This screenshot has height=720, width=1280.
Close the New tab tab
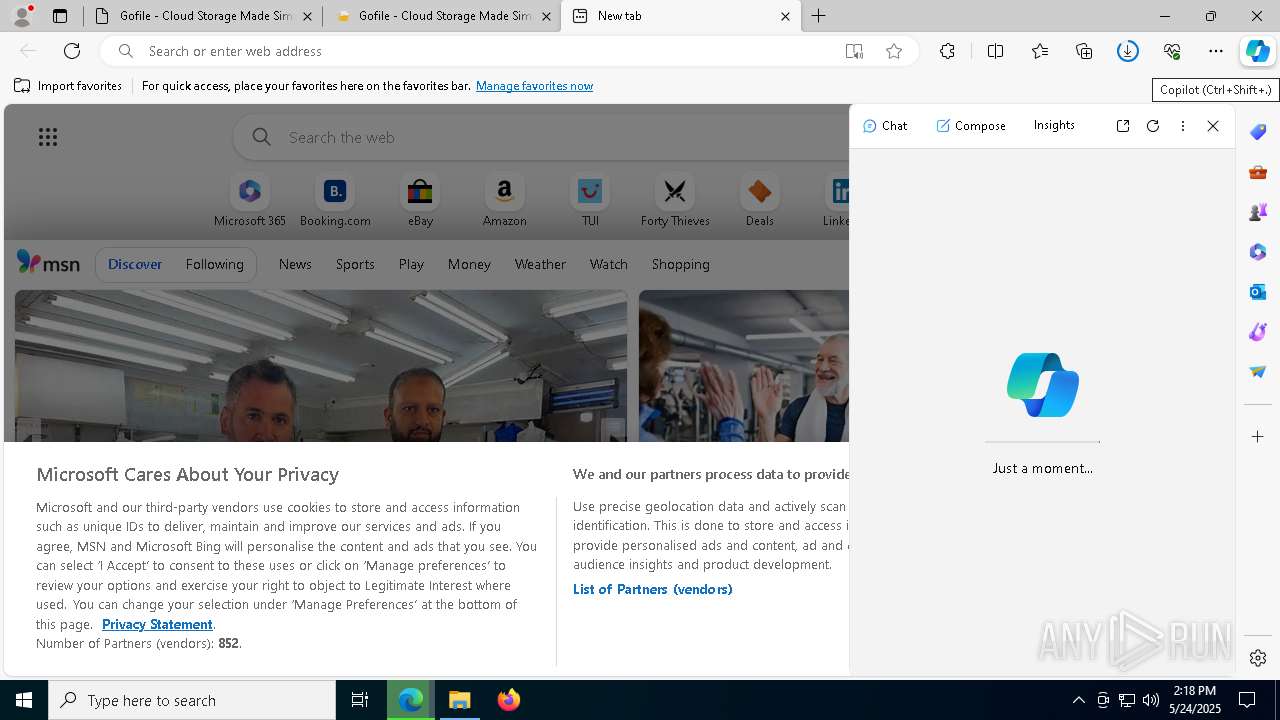[785, 16]
